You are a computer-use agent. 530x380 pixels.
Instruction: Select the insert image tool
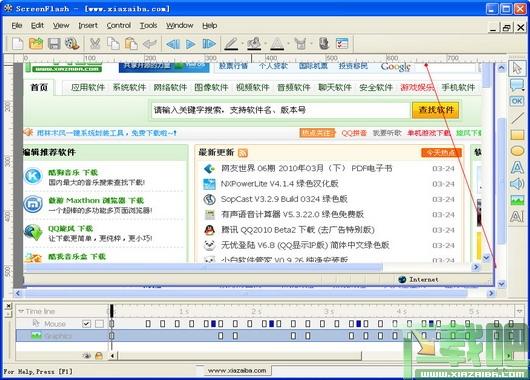(517, 200)
